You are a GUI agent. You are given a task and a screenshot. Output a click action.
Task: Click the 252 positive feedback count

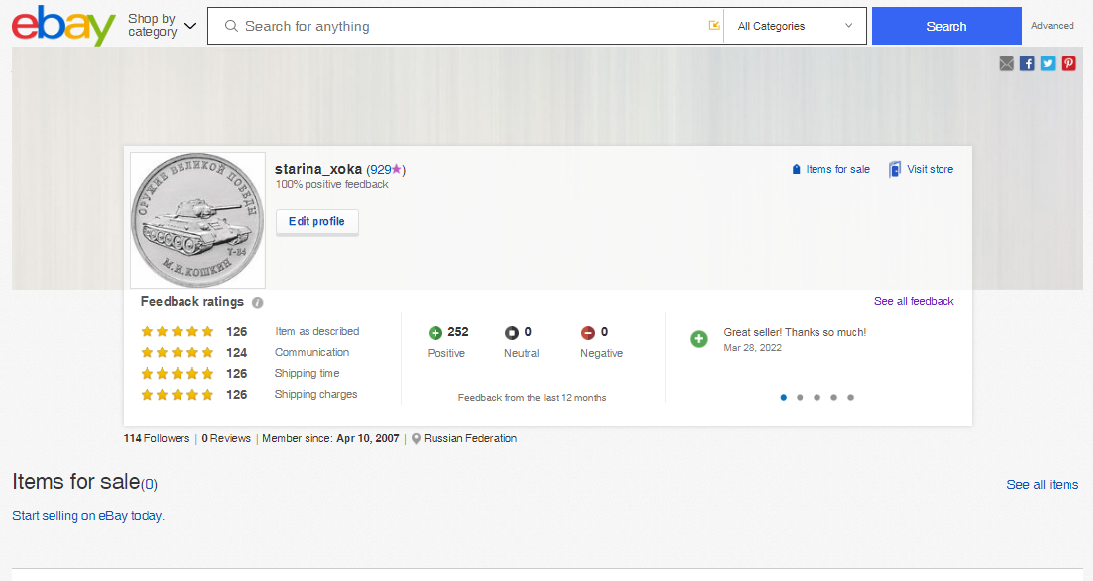[x=458, y=332]
